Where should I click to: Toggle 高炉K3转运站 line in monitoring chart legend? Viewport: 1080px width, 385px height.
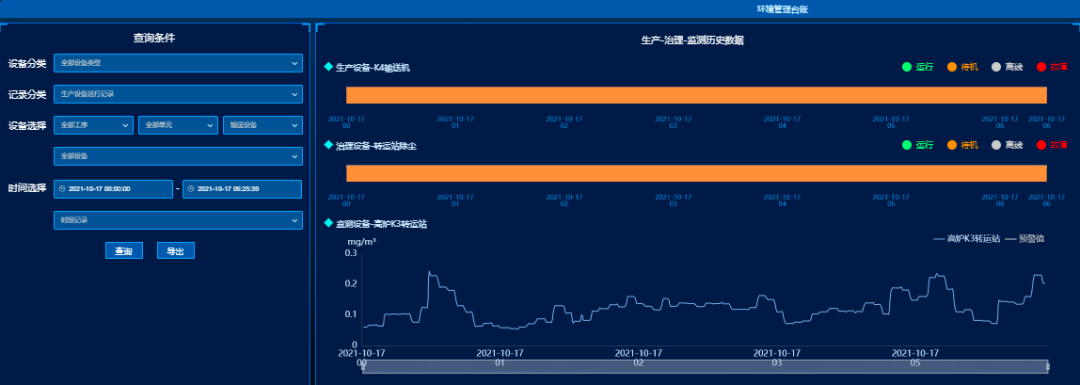(967, 238)
